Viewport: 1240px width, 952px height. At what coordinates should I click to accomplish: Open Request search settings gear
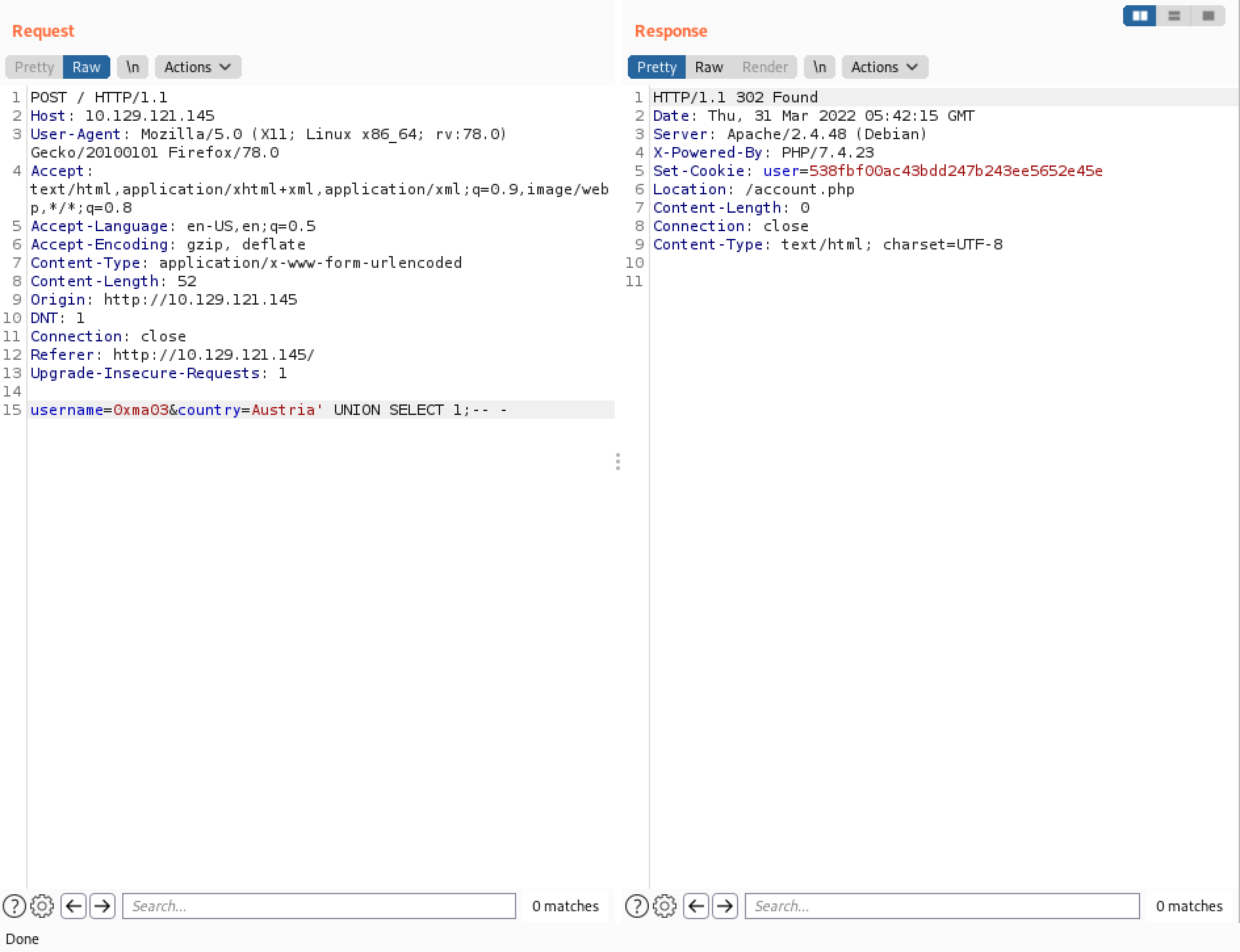tap(42, 906)
